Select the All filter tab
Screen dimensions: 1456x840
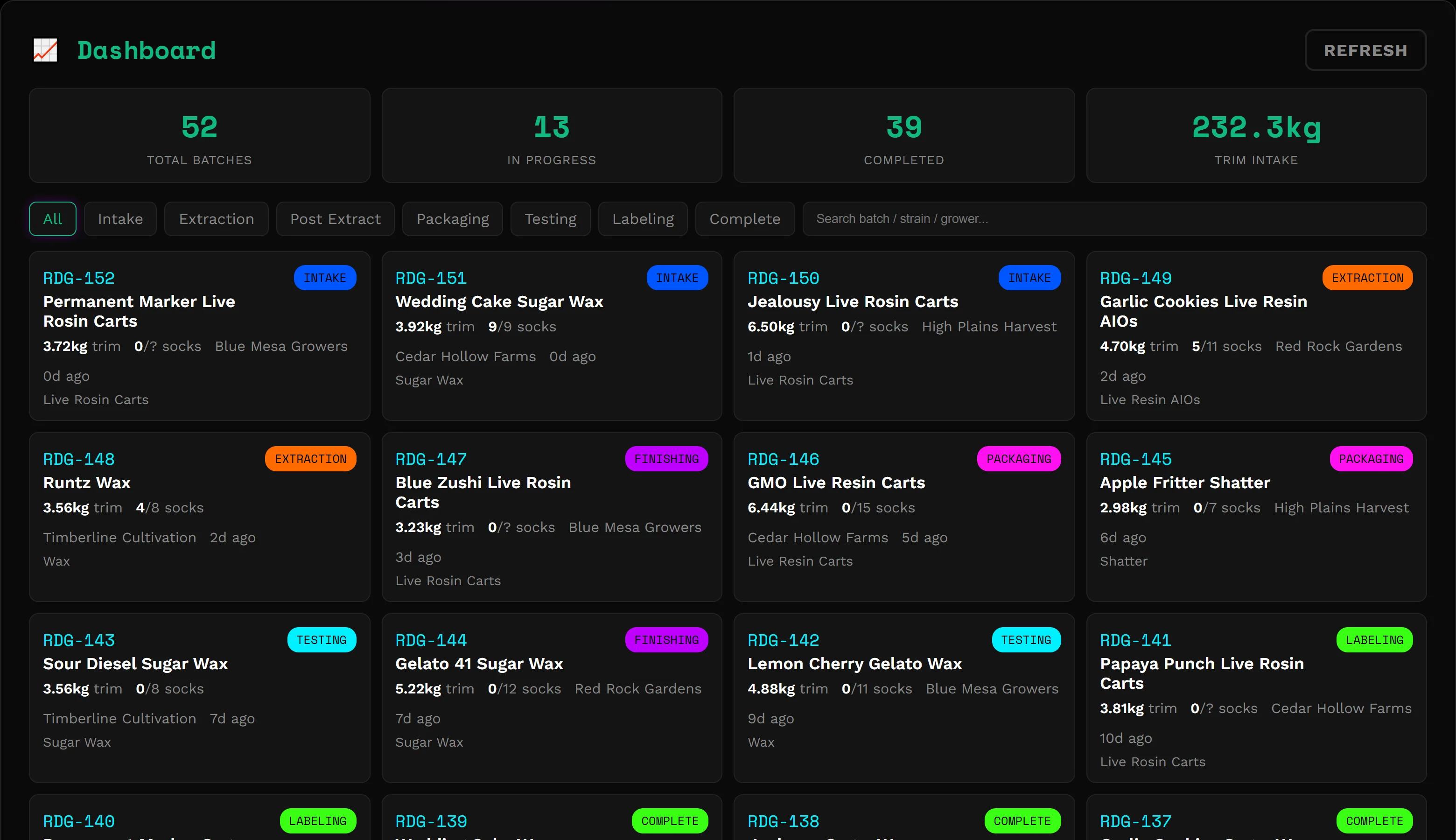[x=52, y=219]
